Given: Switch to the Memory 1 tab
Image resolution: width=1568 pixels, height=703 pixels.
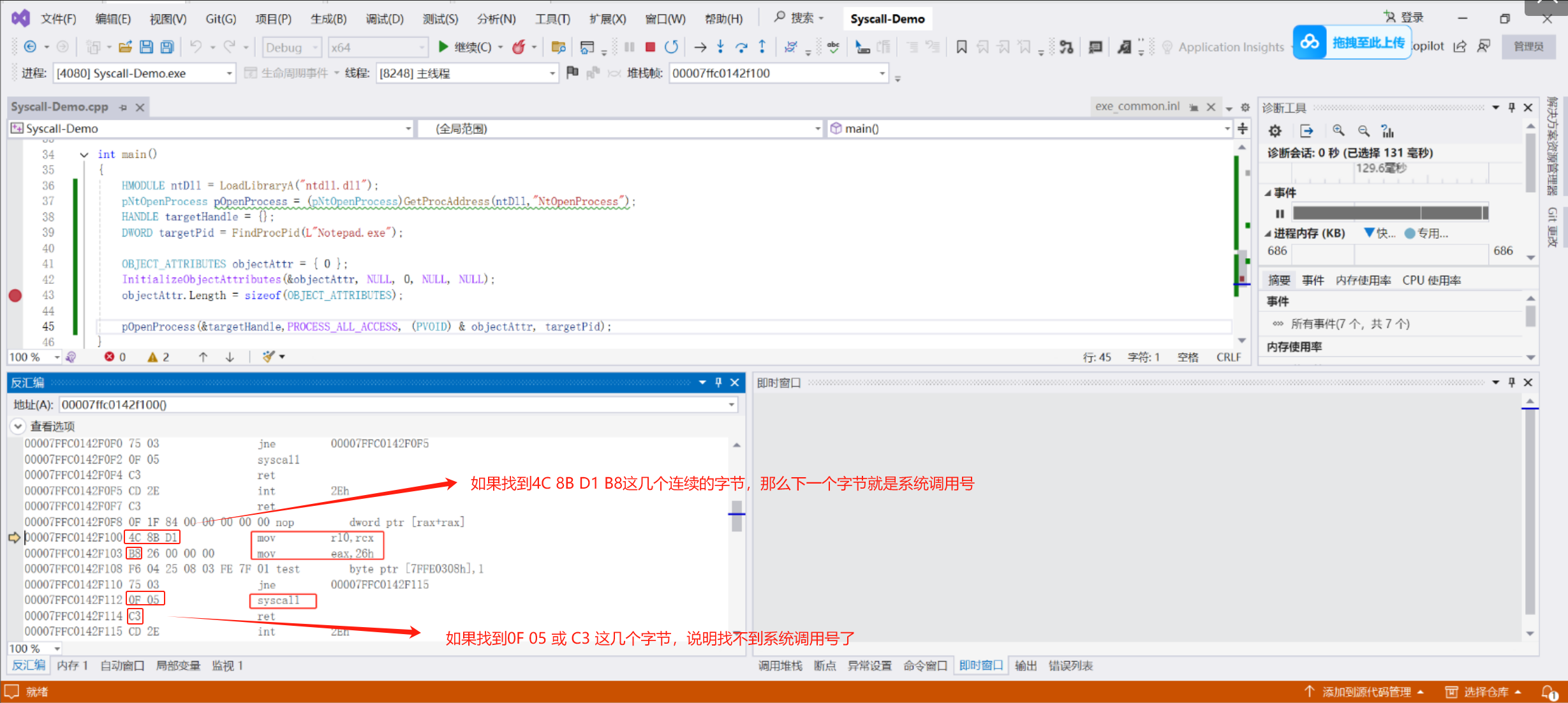Looking at the screenshot, I should pyautogui.click(x=72, y=665).
